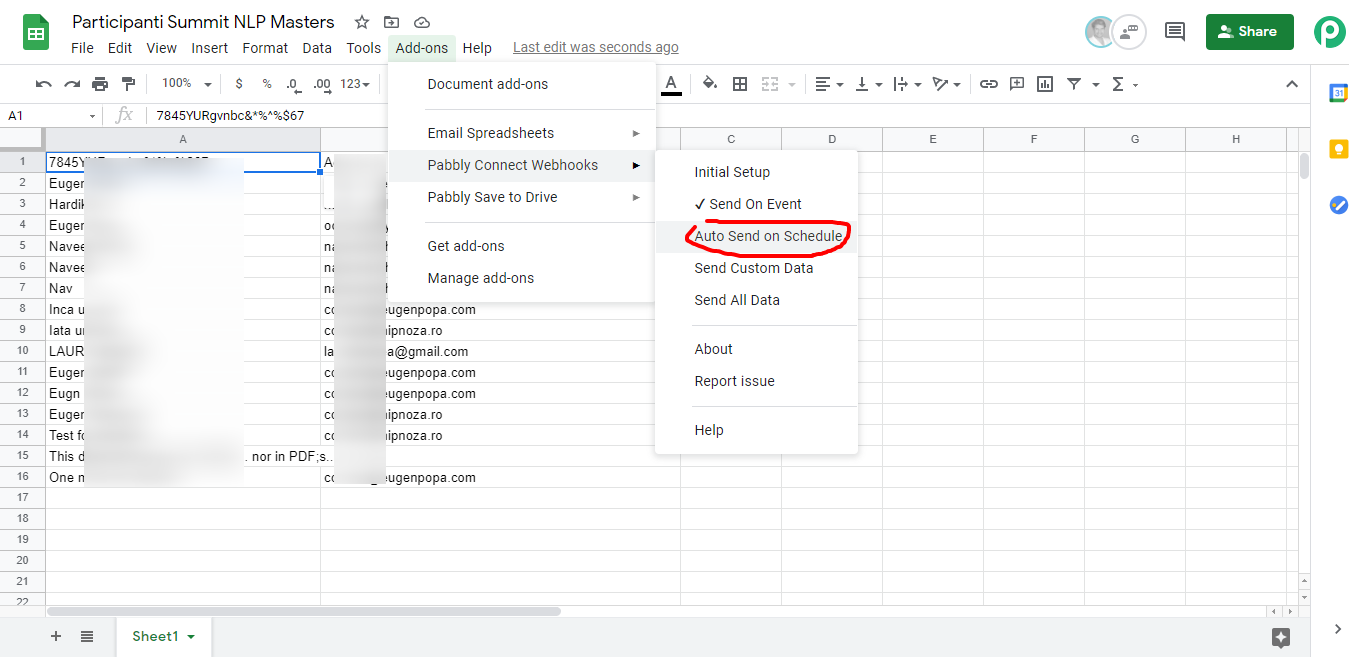Open text wrapping dropdown
Image resolution: width=1349 pixels, height=657 pixels.
point(906,84)
